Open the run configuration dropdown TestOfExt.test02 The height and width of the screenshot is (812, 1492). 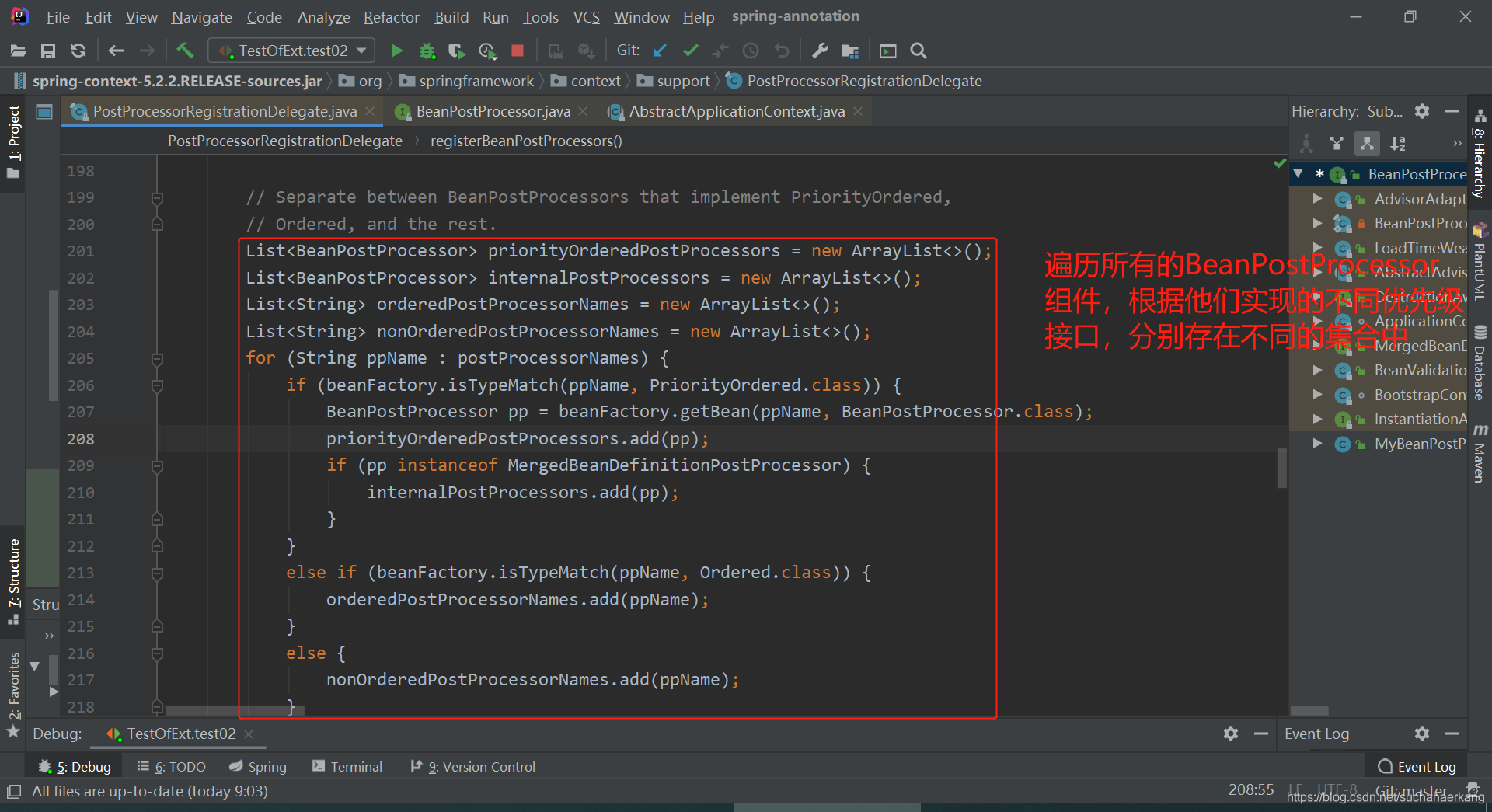tap(292, 51)
